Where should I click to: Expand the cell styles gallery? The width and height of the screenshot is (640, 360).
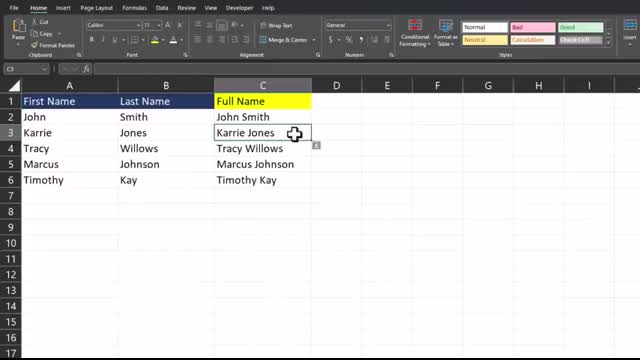coord(609,42)
